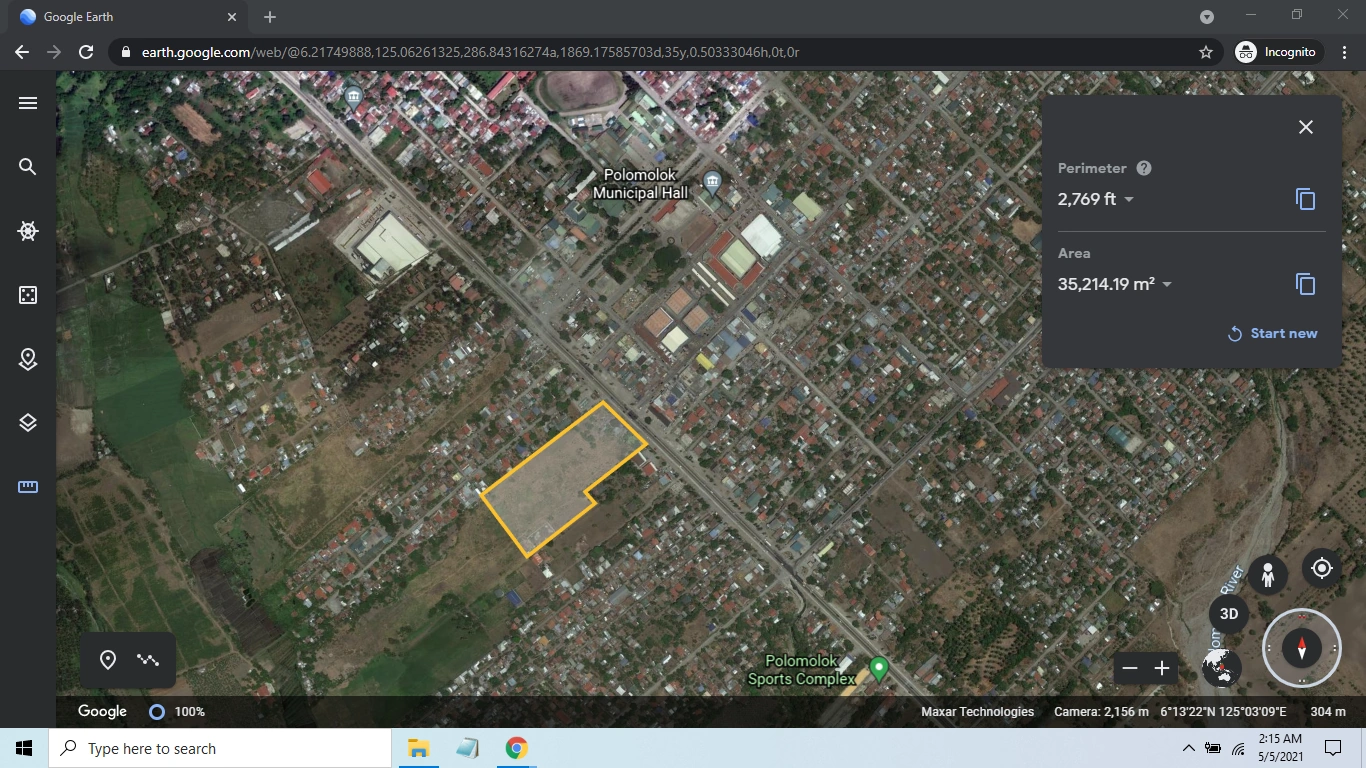
Task: Click the Google logo on the map
Action: point(102,712)
